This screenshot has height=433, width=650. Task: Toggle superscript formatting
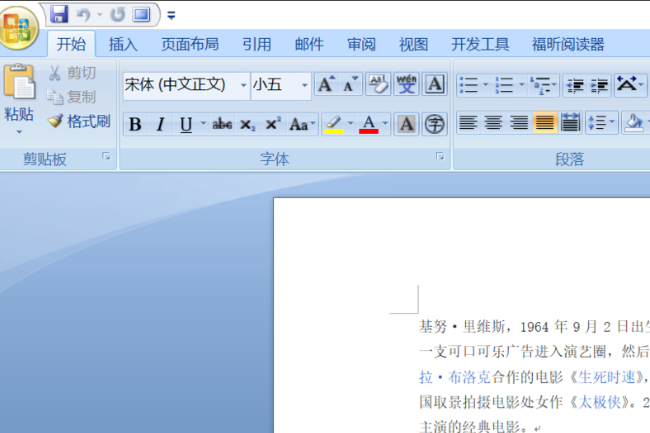(273, 124)
